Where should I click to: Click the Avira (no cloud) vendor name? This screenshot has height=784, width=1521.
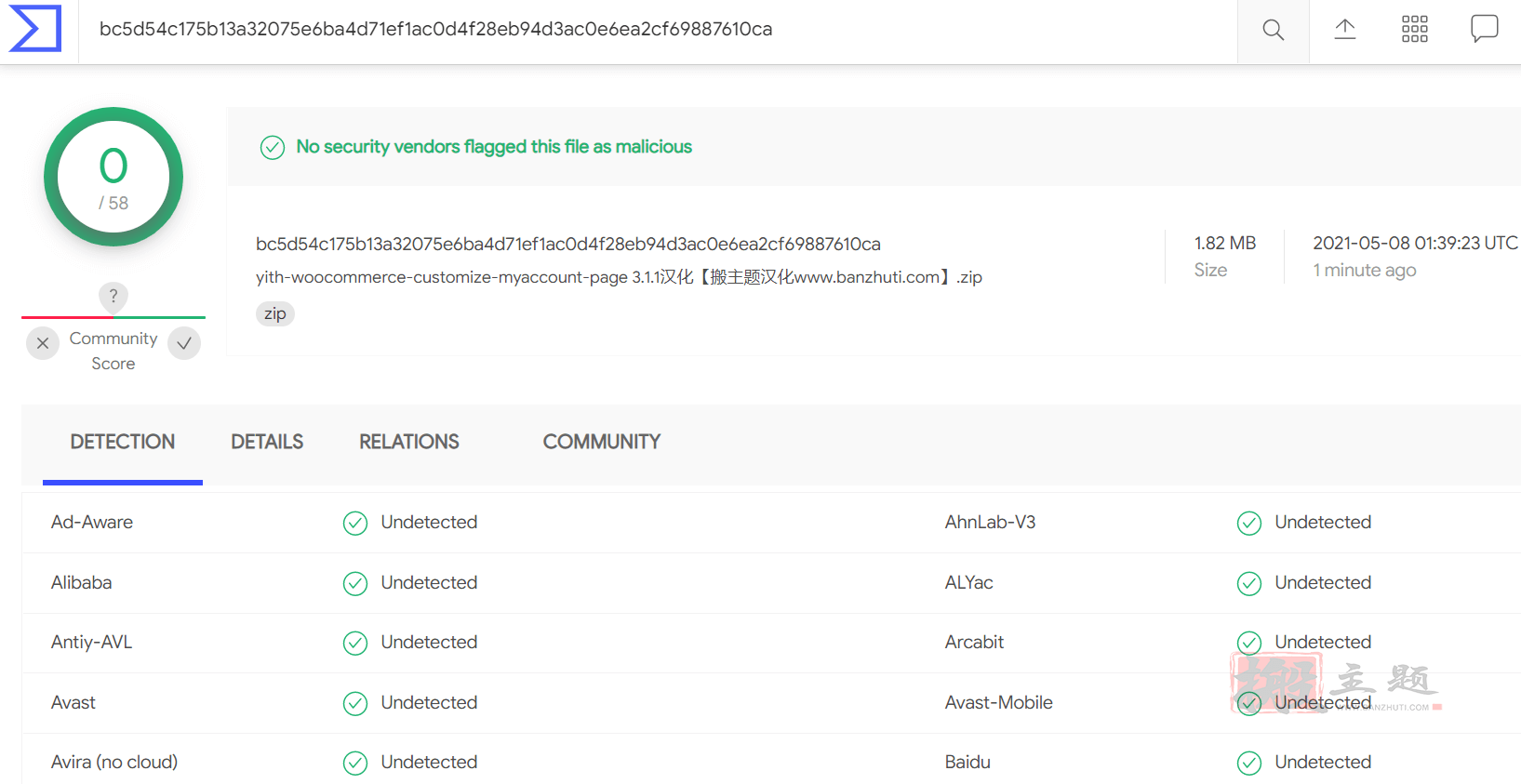point(114,762)
